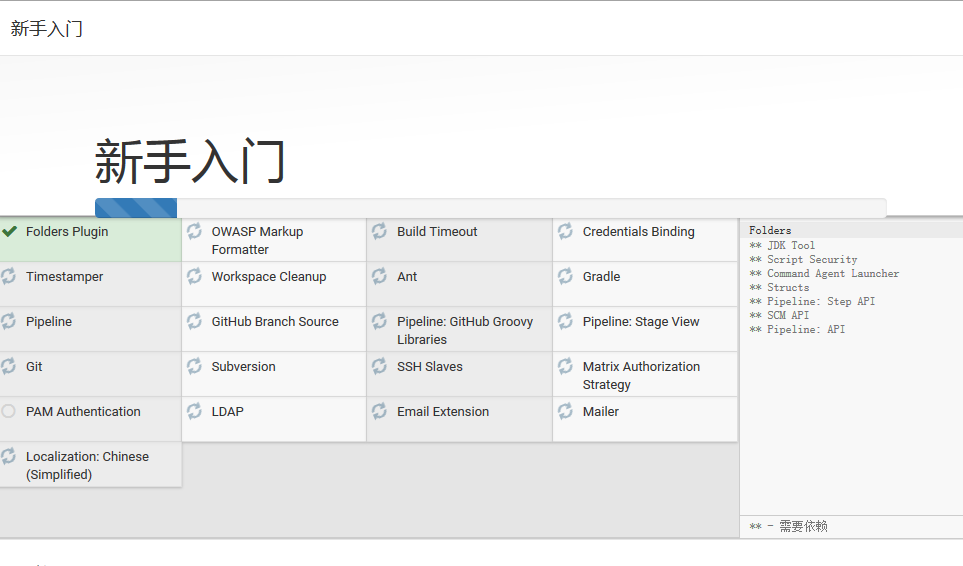
Task: Click the Mailer label
Action: (601, 411)
